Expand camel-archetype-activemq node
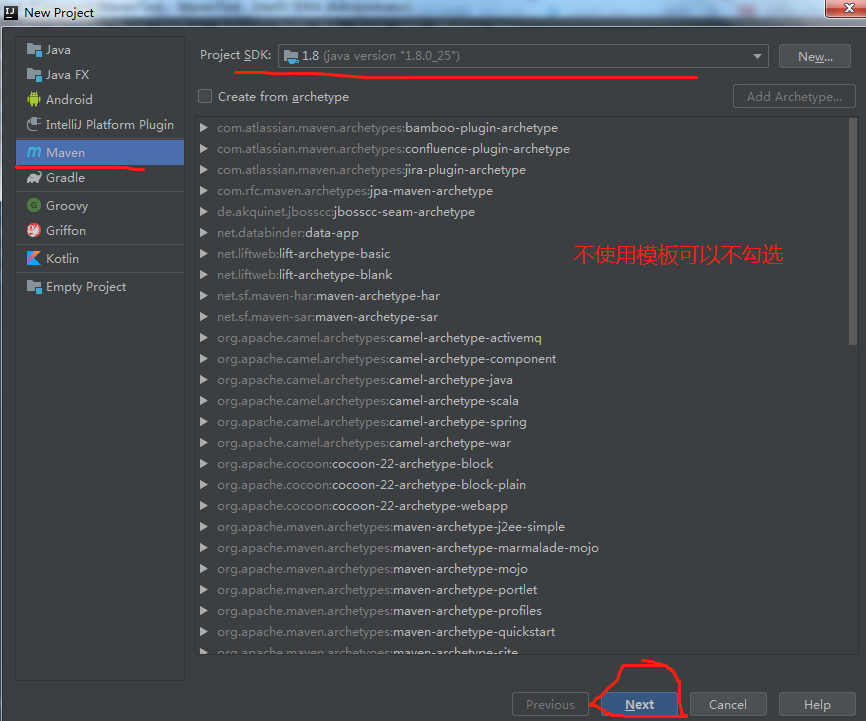 204,338
